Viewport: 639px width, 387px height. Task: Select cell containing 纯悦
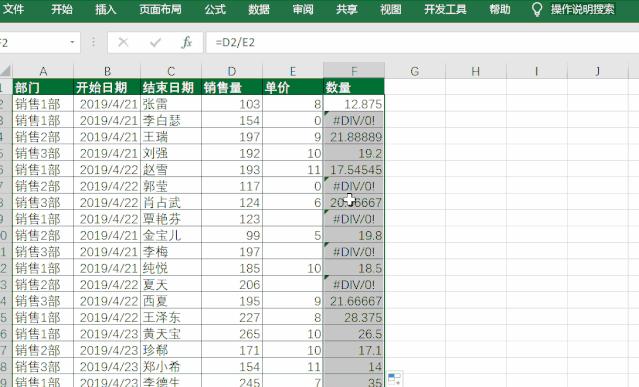point(171,268)
